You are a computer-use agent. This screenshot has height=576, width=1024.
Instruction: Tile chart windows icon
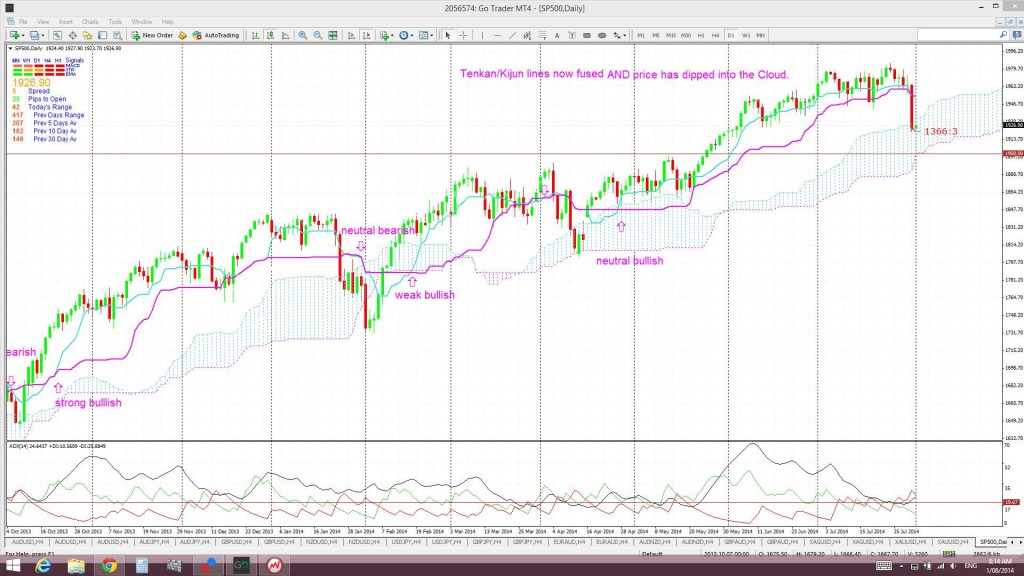(x=332, y=35)
